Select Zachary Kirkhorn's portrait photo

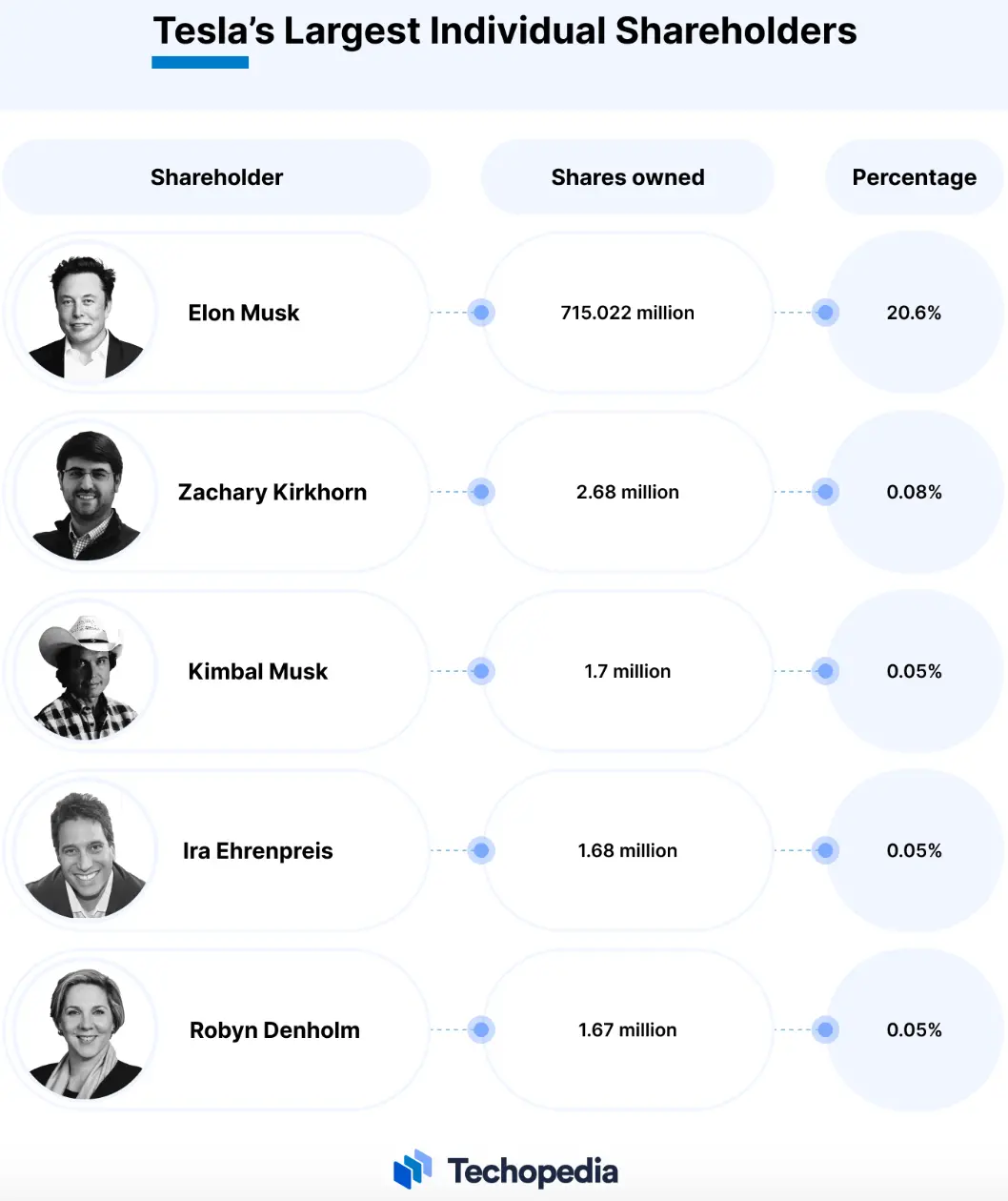coord(86,492)
